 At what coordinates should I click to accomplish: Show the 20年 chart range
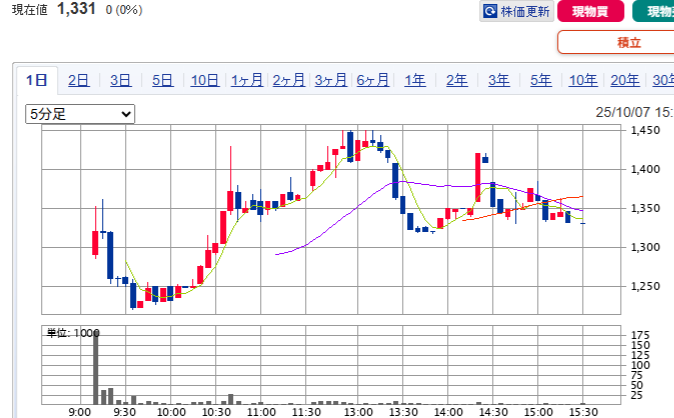coord(625,81)
